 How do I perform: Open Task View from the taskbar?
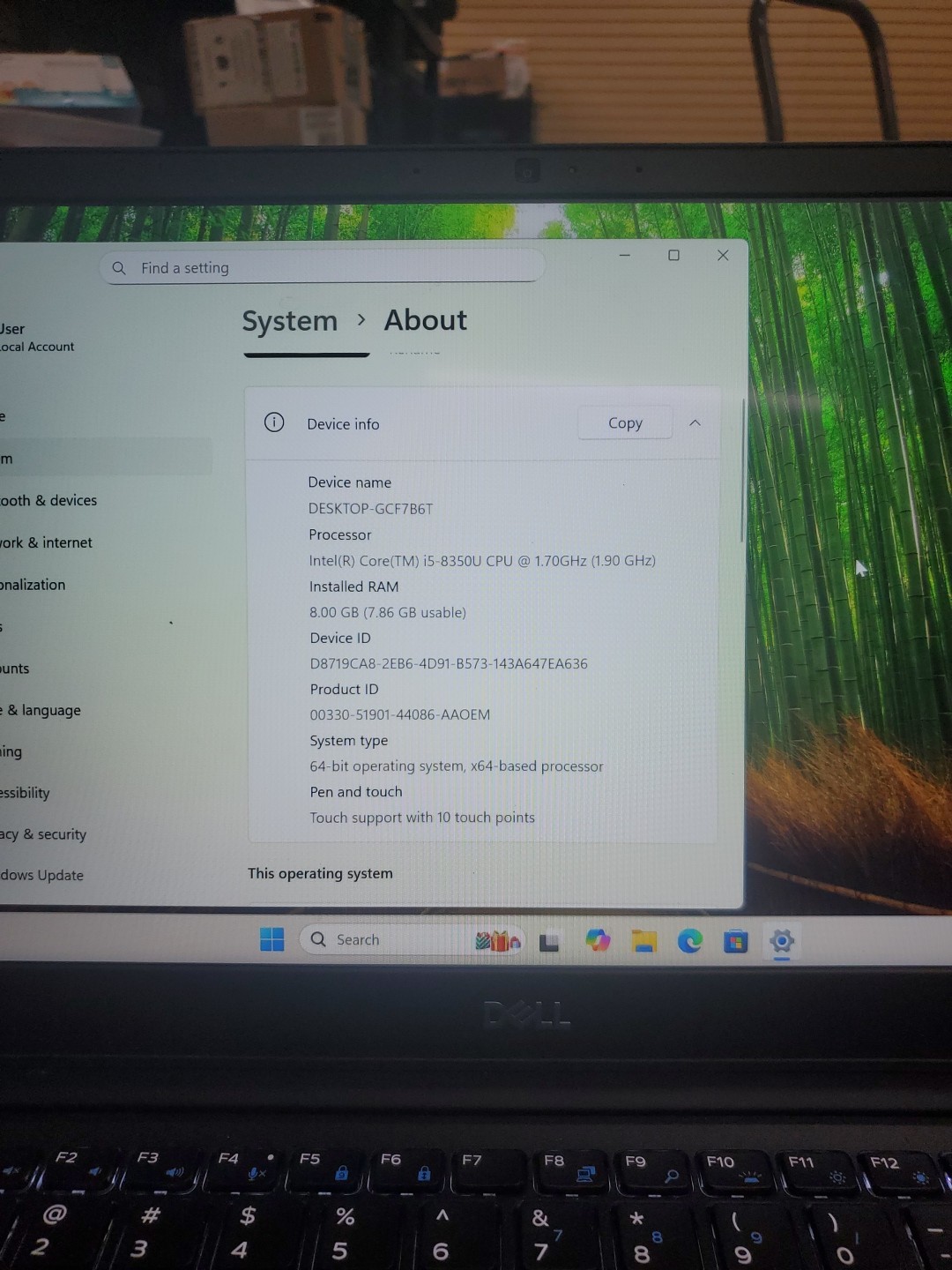(x=549, y=943)
